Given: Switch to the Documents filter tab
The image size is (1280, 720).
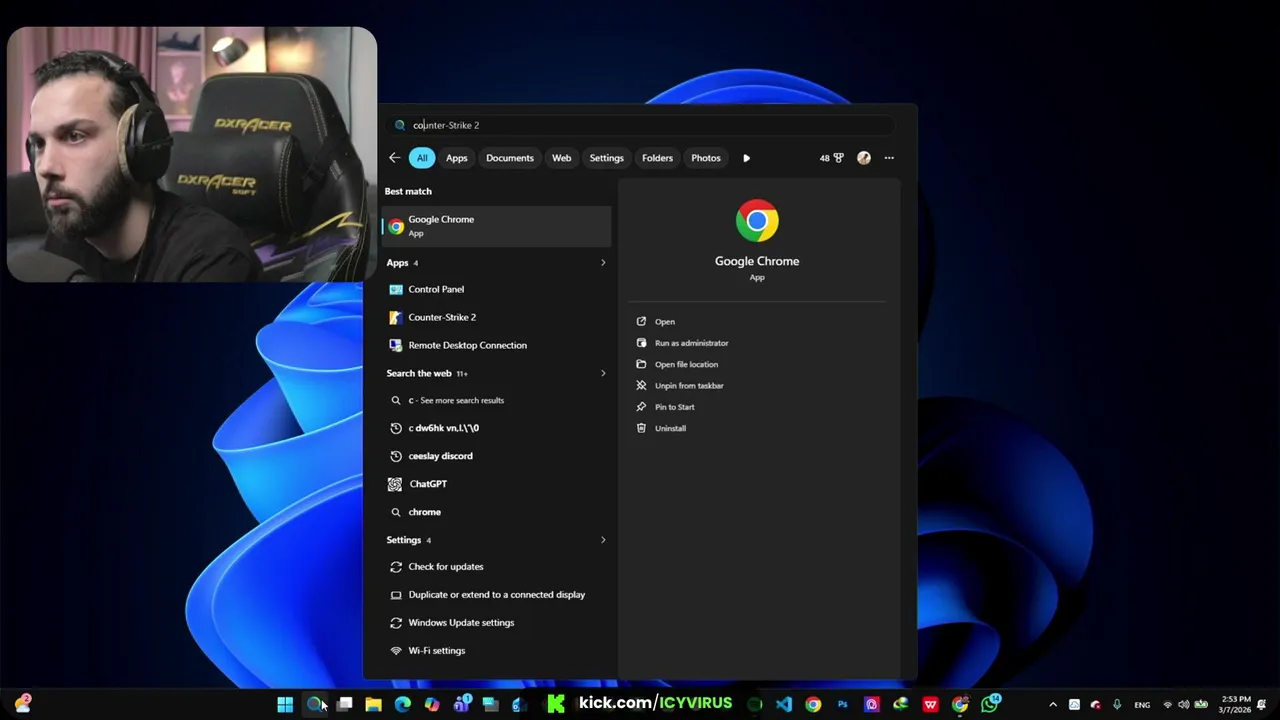Looking at the screenshot, I should tap(510, 158).
